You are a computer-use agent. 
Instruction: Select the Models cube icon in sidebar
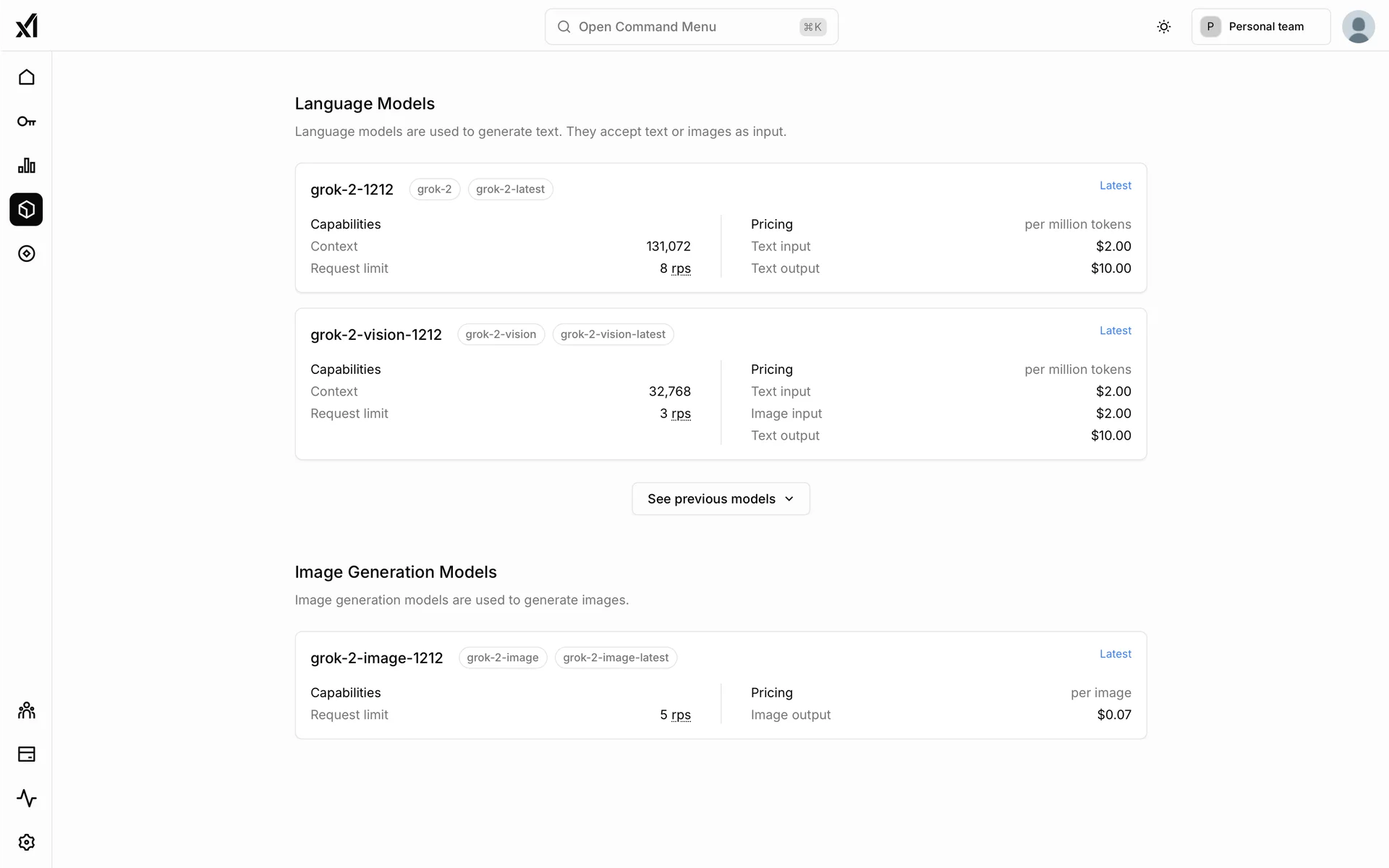click(x=27, y=210)
